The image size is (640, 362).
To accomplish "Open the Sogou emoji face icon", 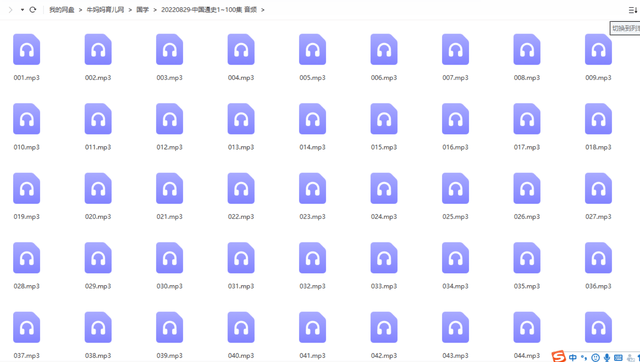I will 596,358.
